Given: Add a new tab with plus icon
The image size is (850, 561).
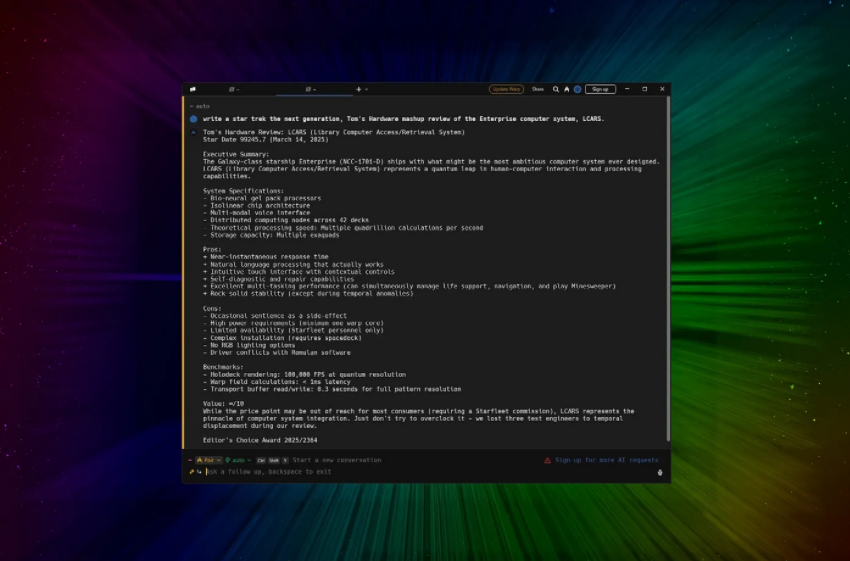Looking at the screenshot, I should (x=358, y=89).
